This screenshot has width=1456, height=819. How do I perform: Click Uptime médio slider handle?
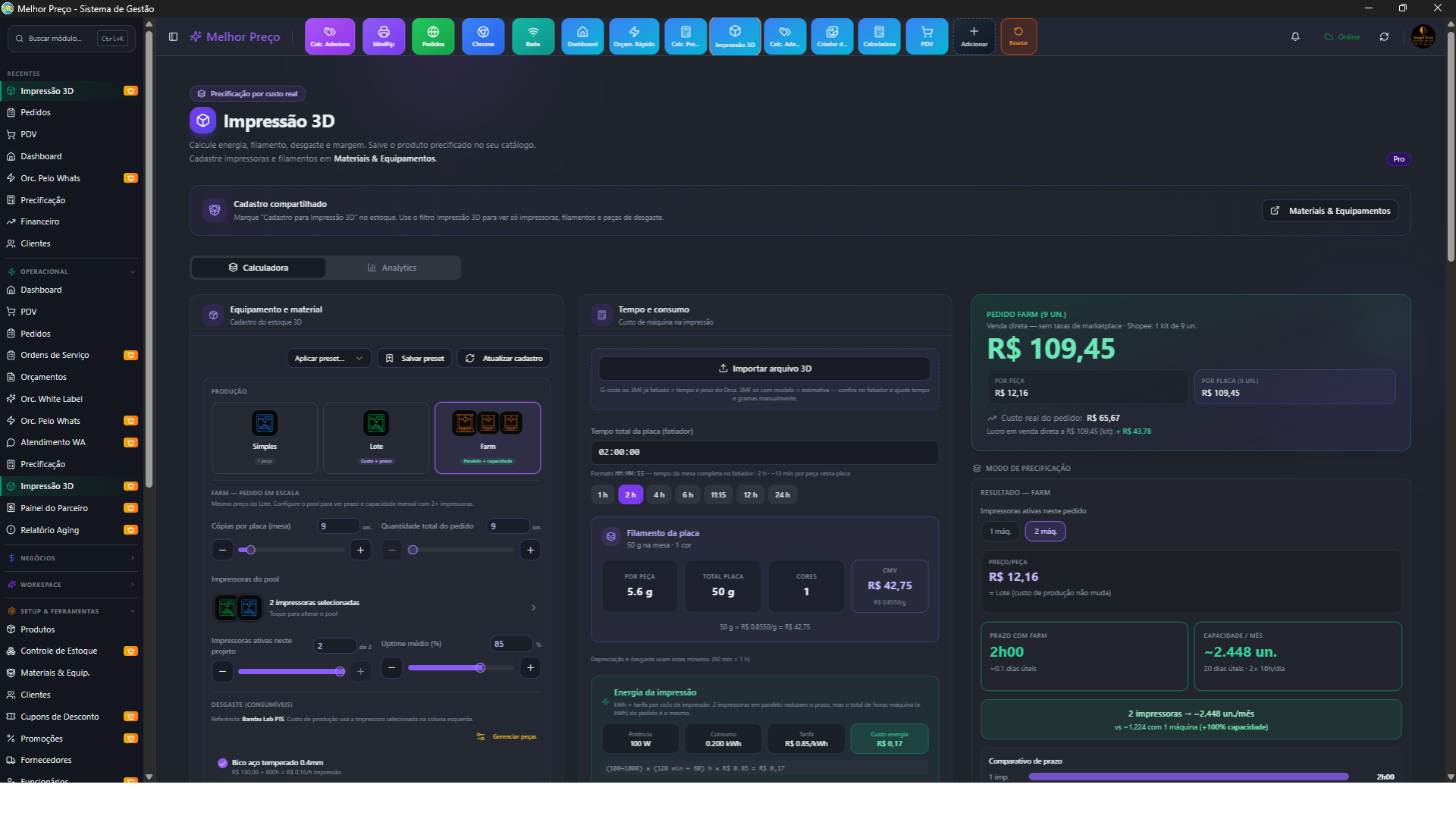tap(480, 668)
